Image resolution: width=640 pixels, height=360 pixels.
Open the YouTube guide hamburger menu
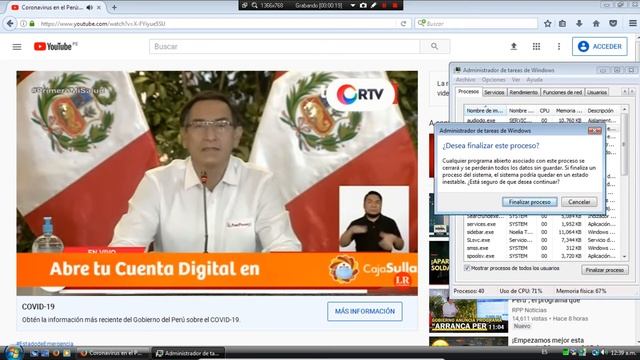(x=17, y=47)
